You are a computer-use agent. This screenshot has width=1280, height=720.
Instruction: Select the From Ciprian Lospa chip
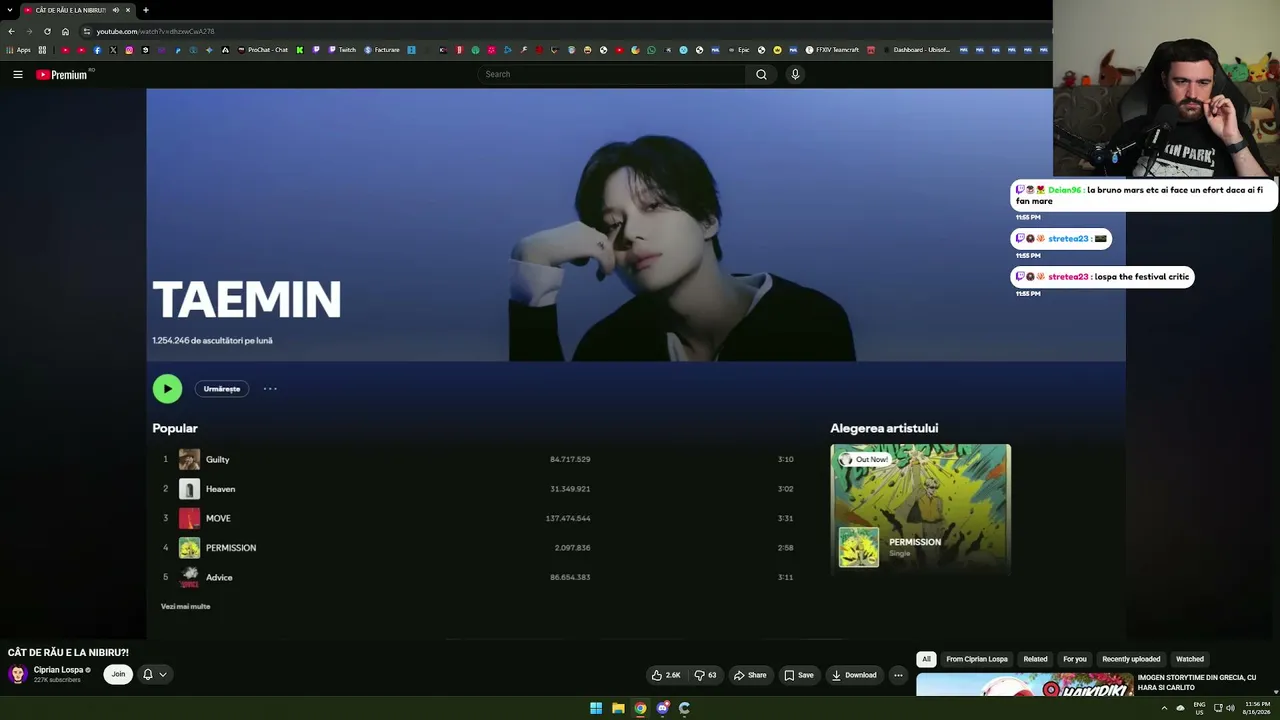tap(977, 659)
